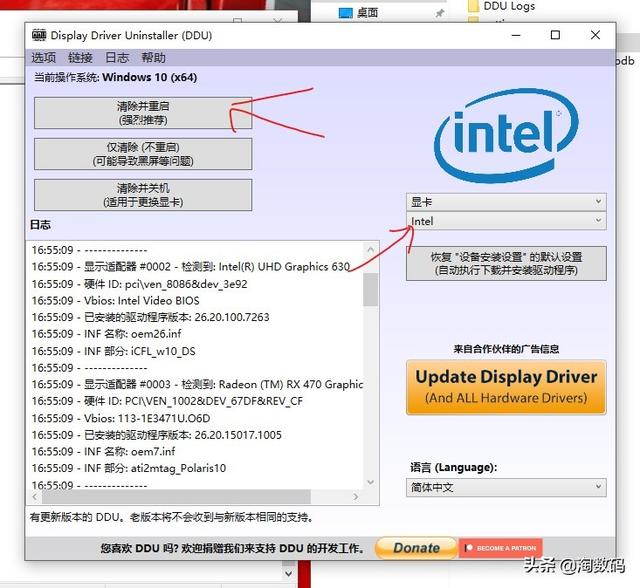Click the pin icon beside 桌面
640x588 pixels.
[x=440, y=13]
